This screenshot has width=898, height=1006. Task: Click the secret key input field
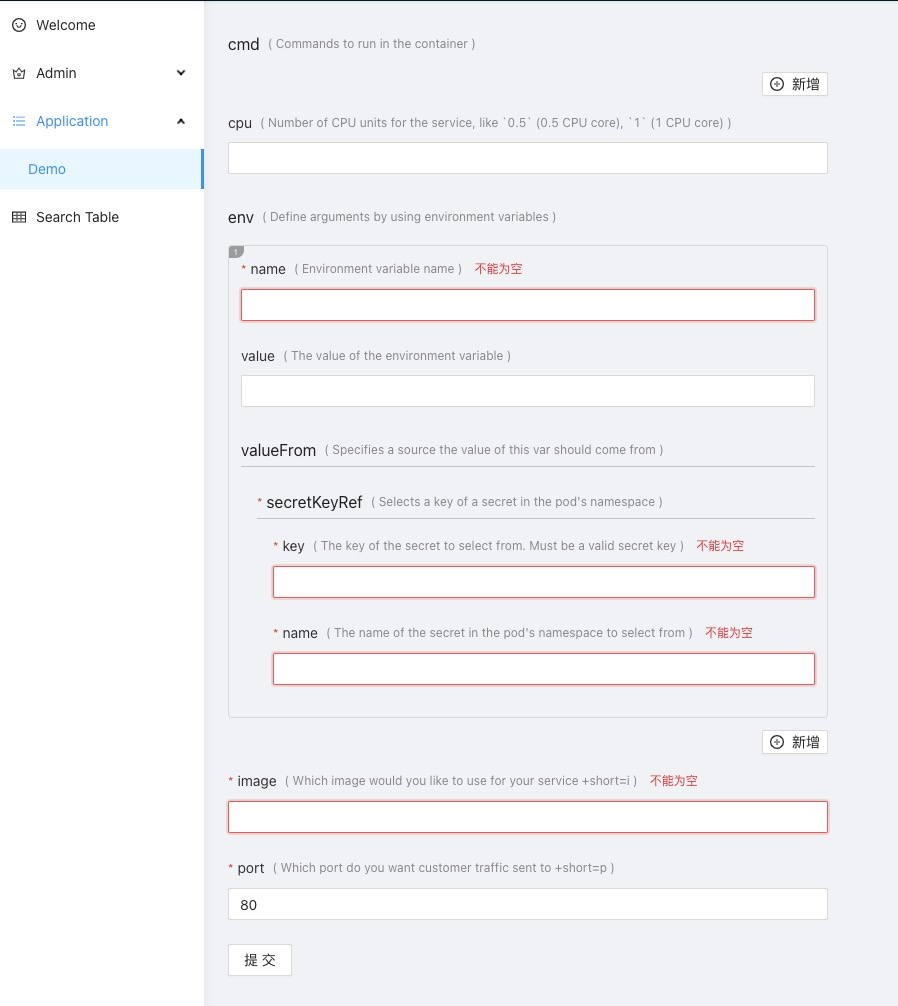pos(544,581)
